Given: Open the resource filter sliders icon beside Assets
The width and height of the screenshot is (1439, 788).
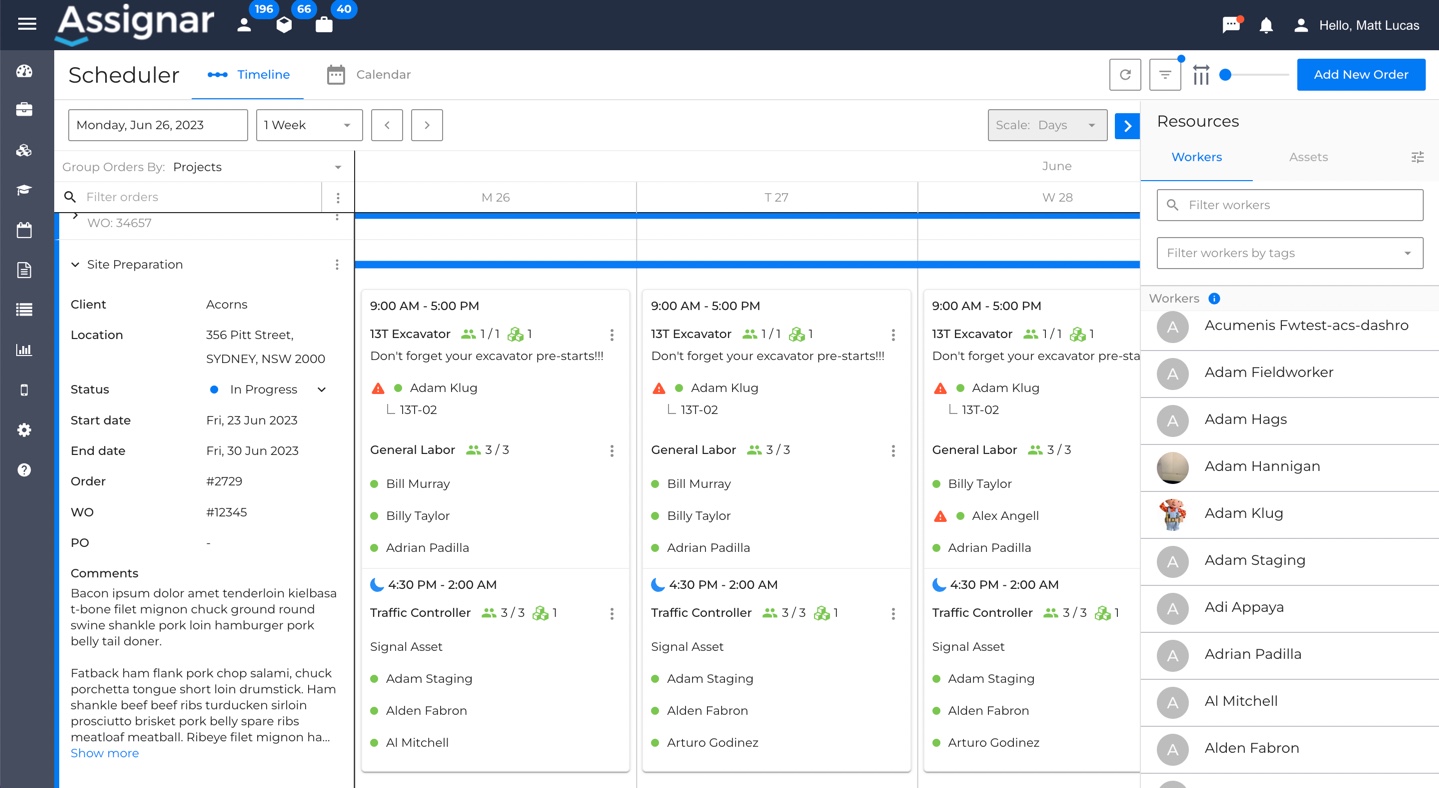Looking at the screenshot, I should click(x=1417, y=157).
